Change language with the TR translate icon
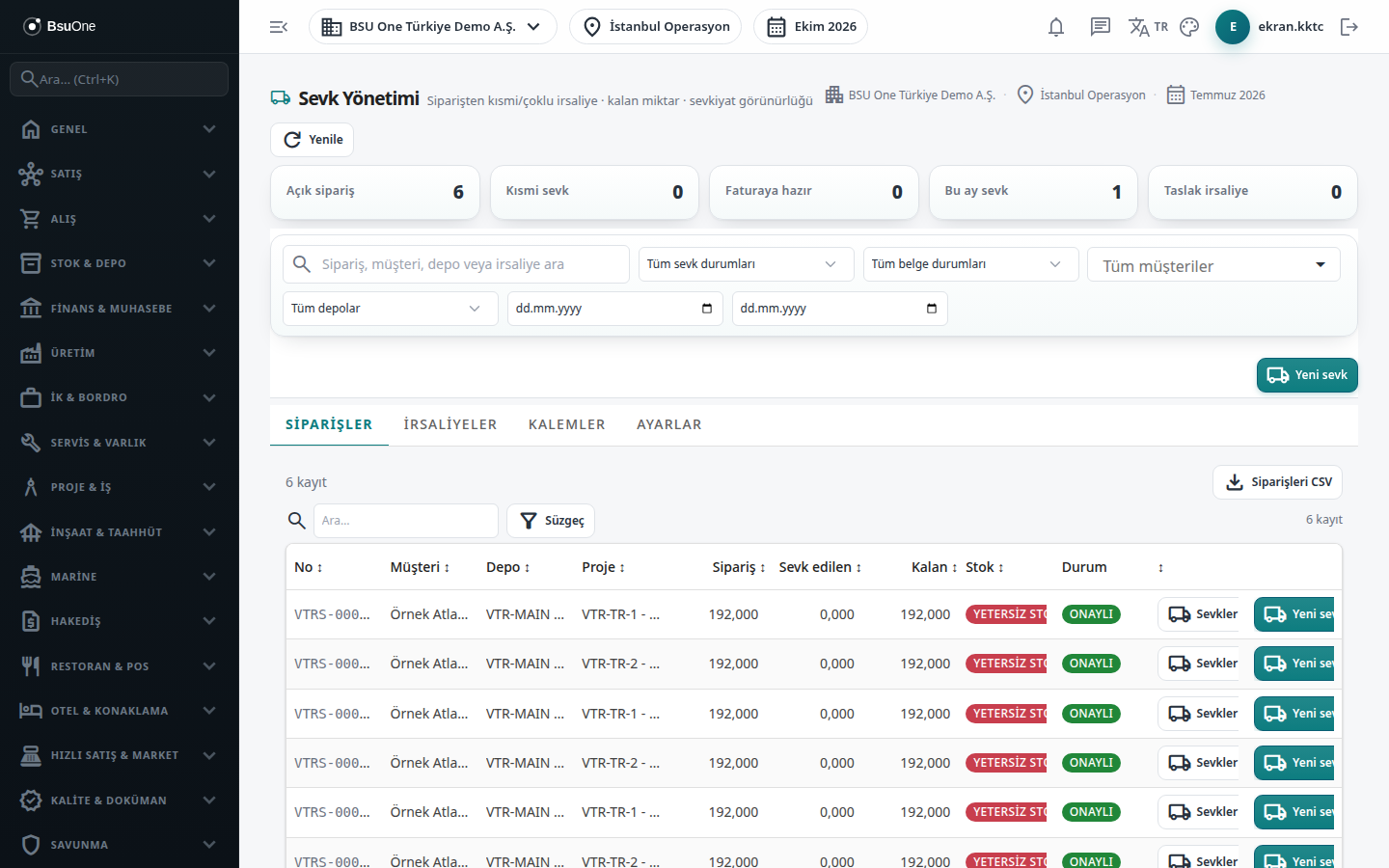The height and width of the screenshot is (868, 1389). point(1148,27)
